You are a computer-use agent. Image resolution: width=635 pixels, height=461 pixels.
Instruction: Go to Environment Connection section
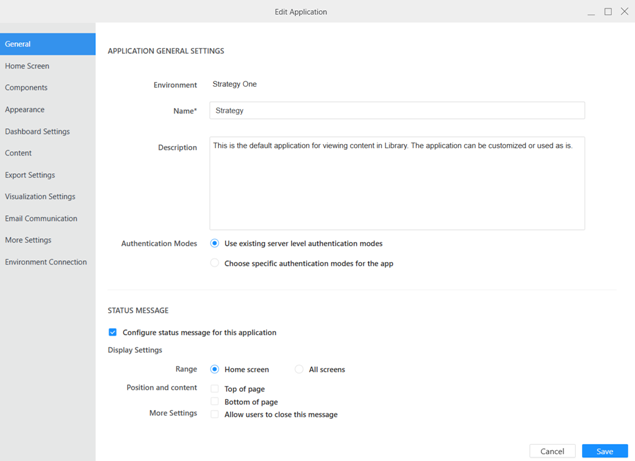pos(46,262)
